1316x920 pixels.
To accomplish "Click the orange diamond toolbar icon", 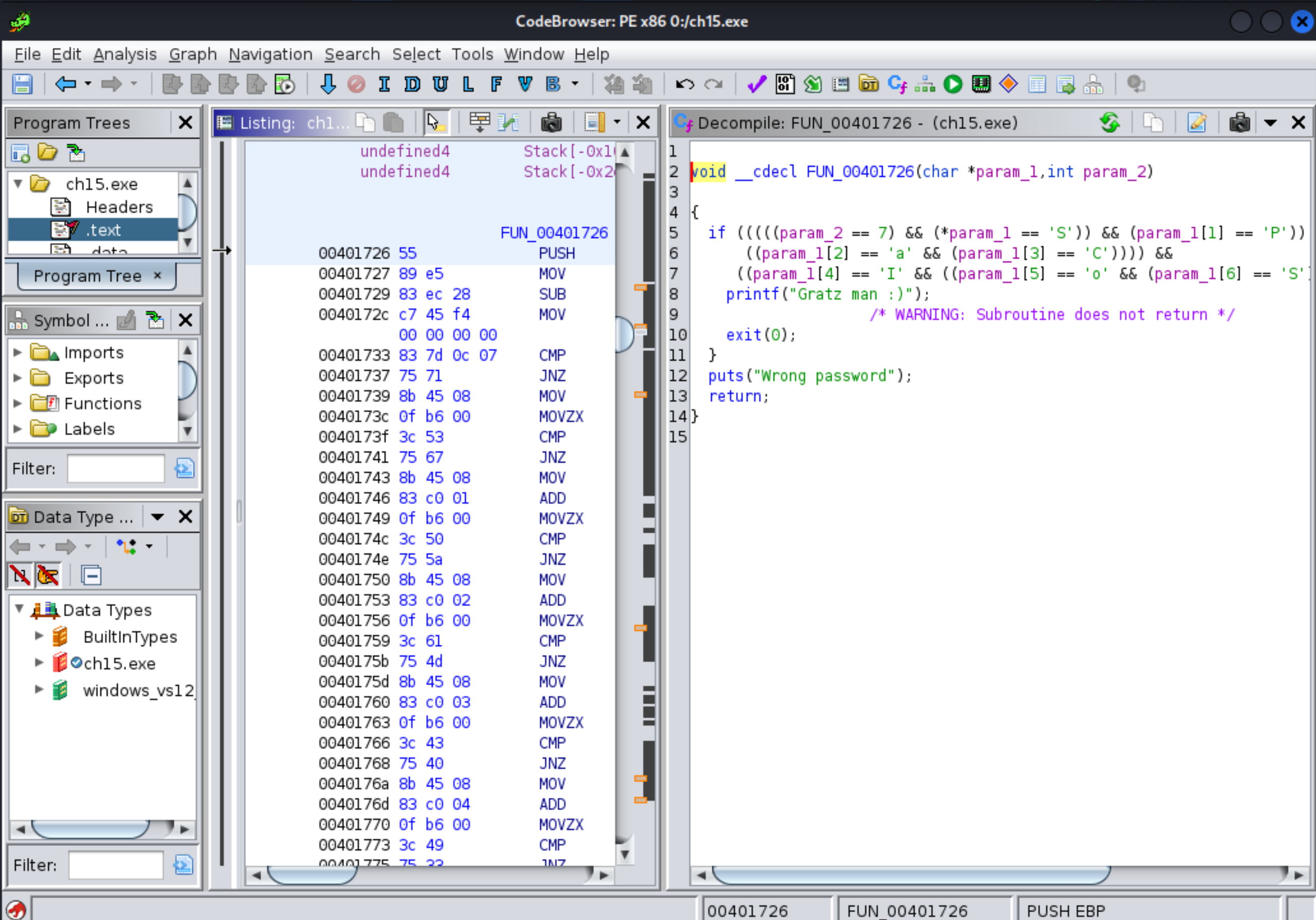I will coord(1008,84).
